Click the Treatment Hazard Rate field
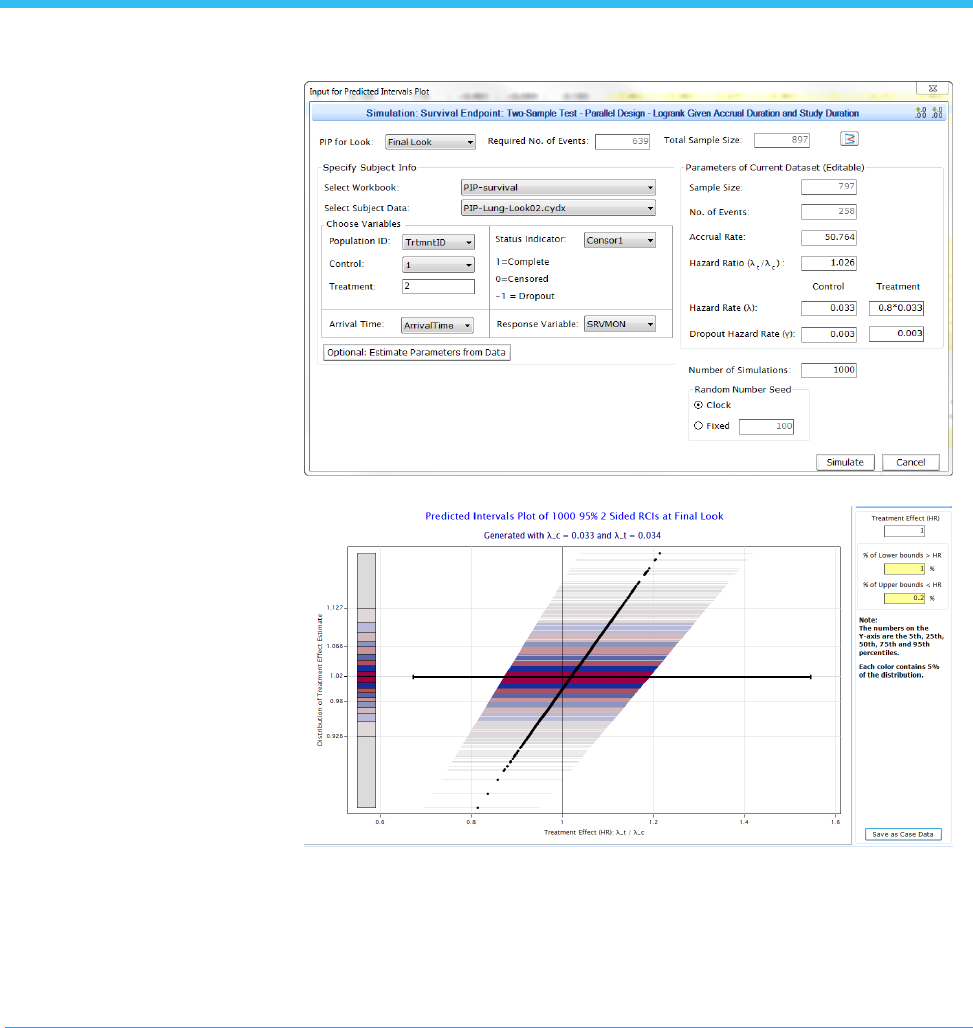Screen dimensions: 973x1028 (x=896, y=307)
